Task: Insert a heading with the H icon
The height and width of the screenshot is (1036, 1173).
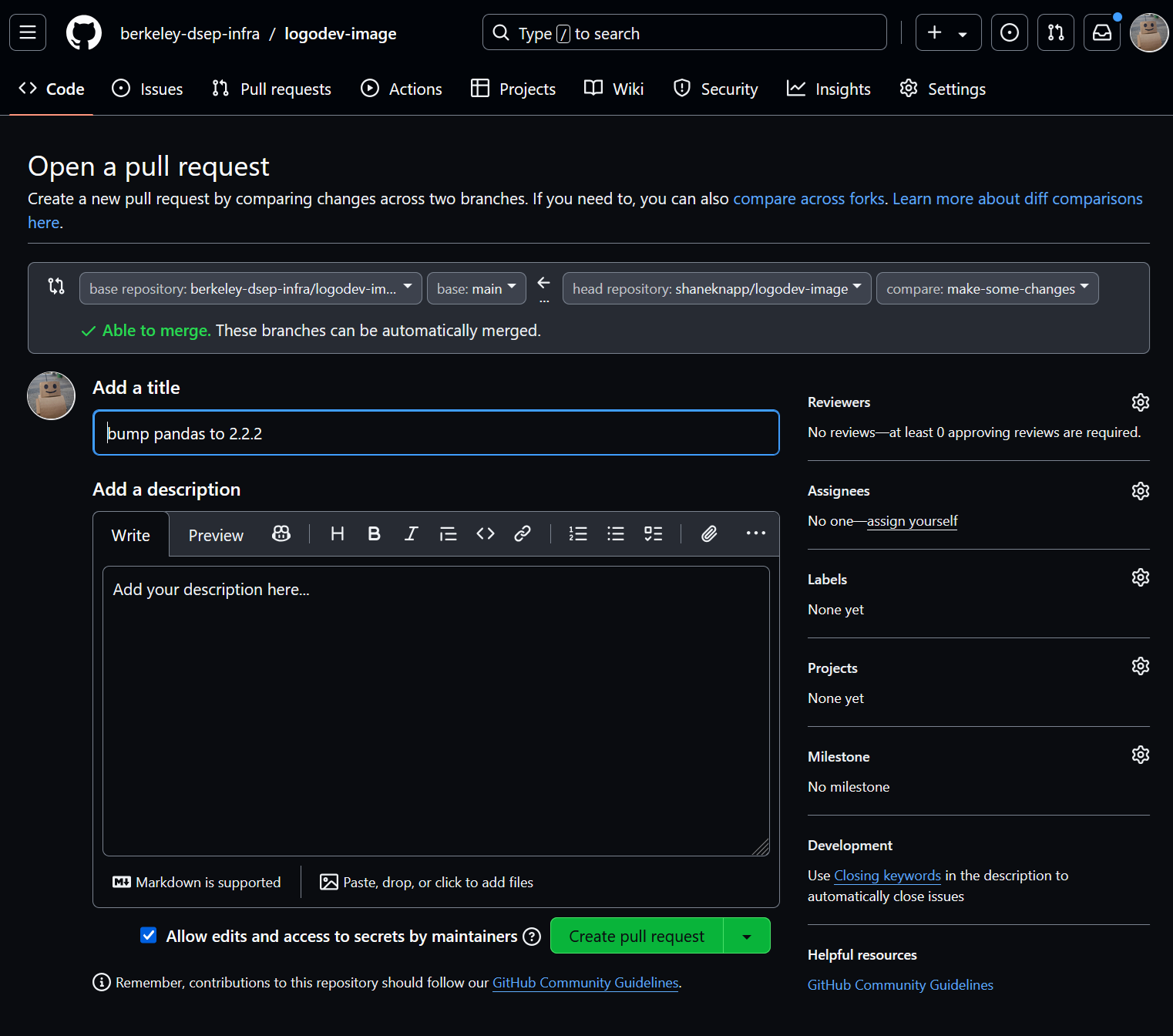Action: 337,534
